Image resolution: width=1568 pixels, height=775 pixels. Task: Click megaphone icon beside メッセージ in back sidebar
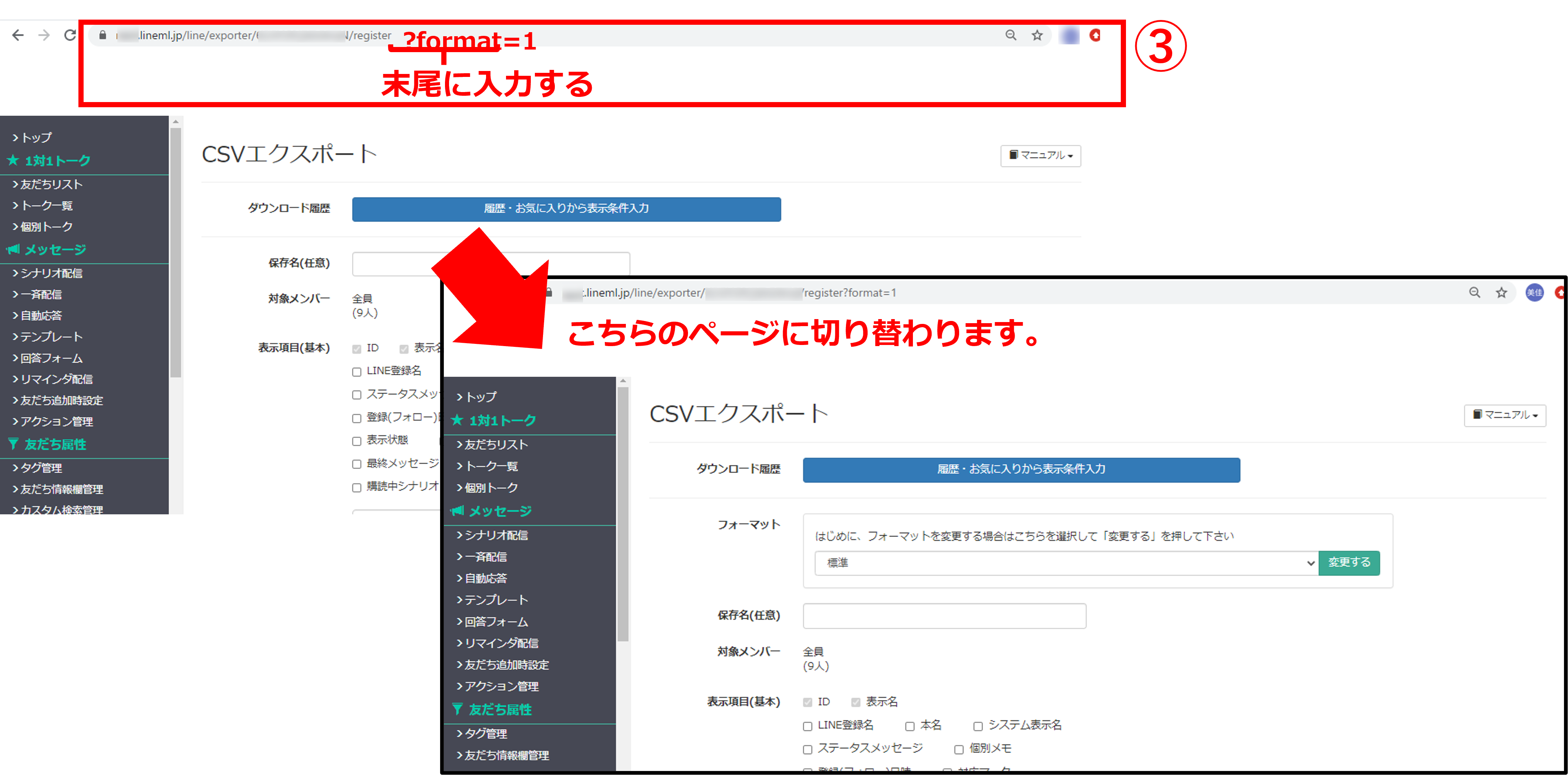13,250
